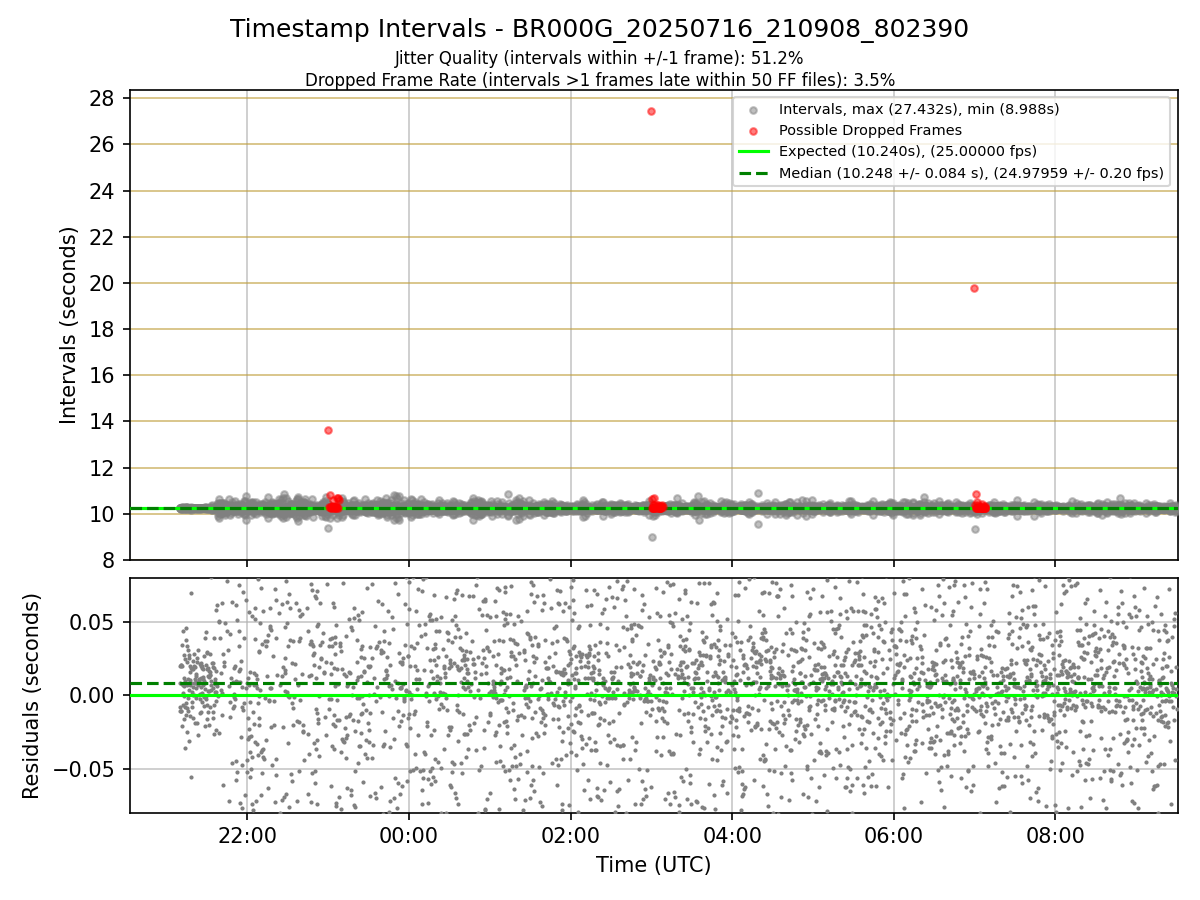Click the plot title 'Timestamp Intervals - BR000G_20250716_210908_802390'
The height and width of the screenshot is (900, 1200).
point(599,29)
